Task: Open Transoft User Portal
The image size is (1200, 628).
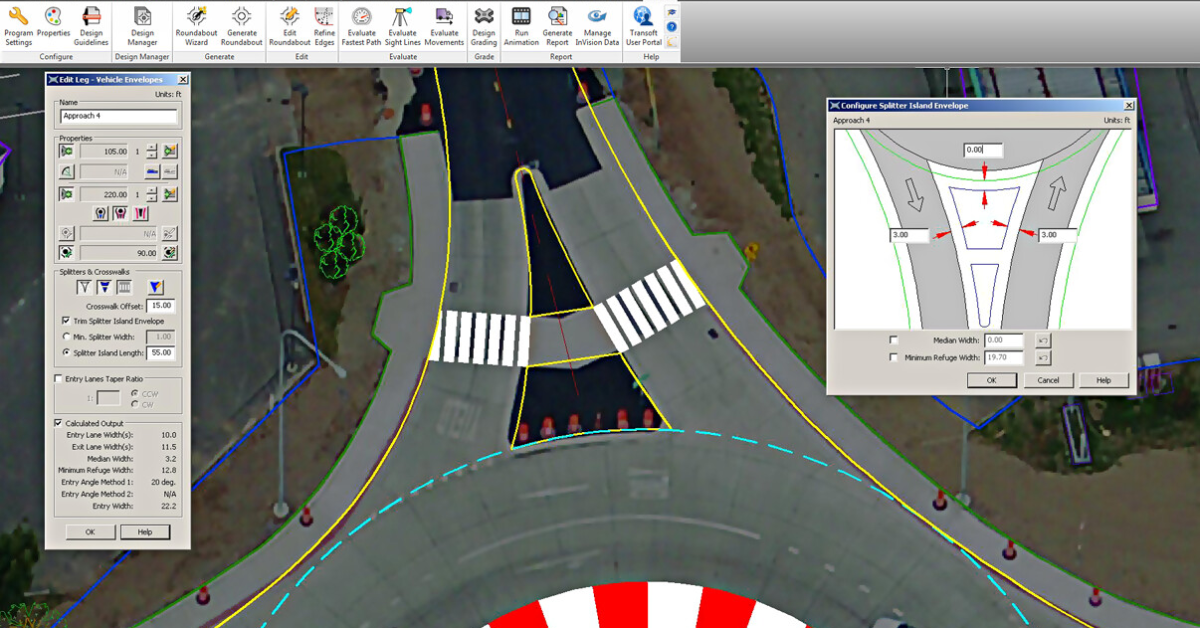Action: (643, 18)
